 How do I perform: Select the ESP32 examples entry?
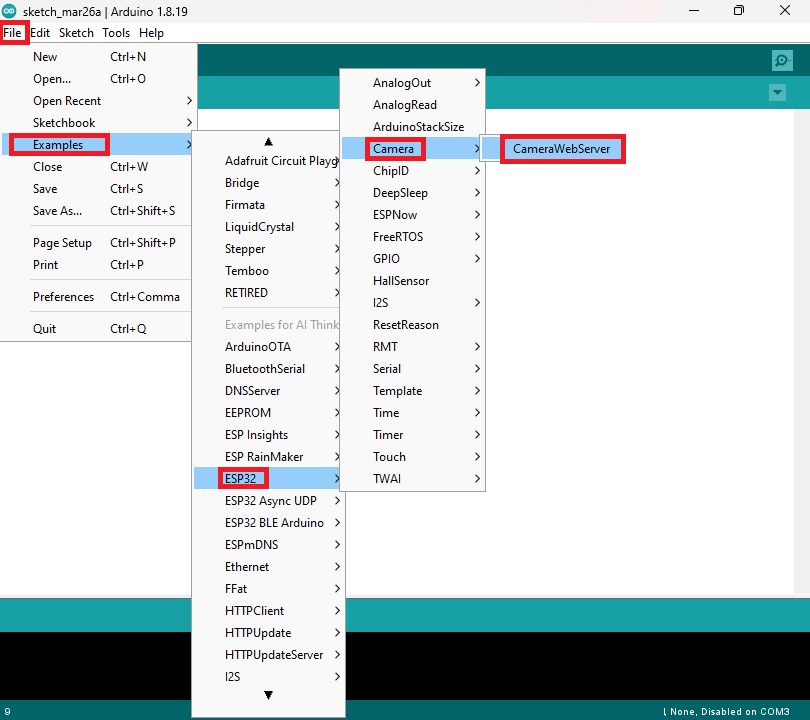coord(267,479)
